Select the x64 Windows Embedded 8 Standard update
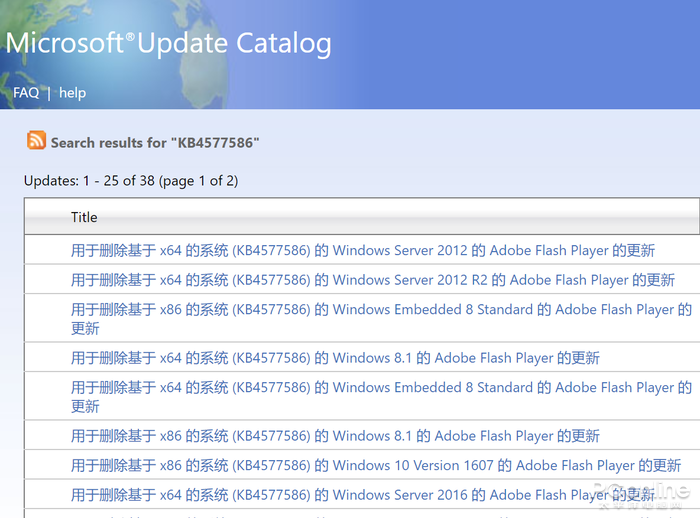The image size is (700, 518). point(381,388)
